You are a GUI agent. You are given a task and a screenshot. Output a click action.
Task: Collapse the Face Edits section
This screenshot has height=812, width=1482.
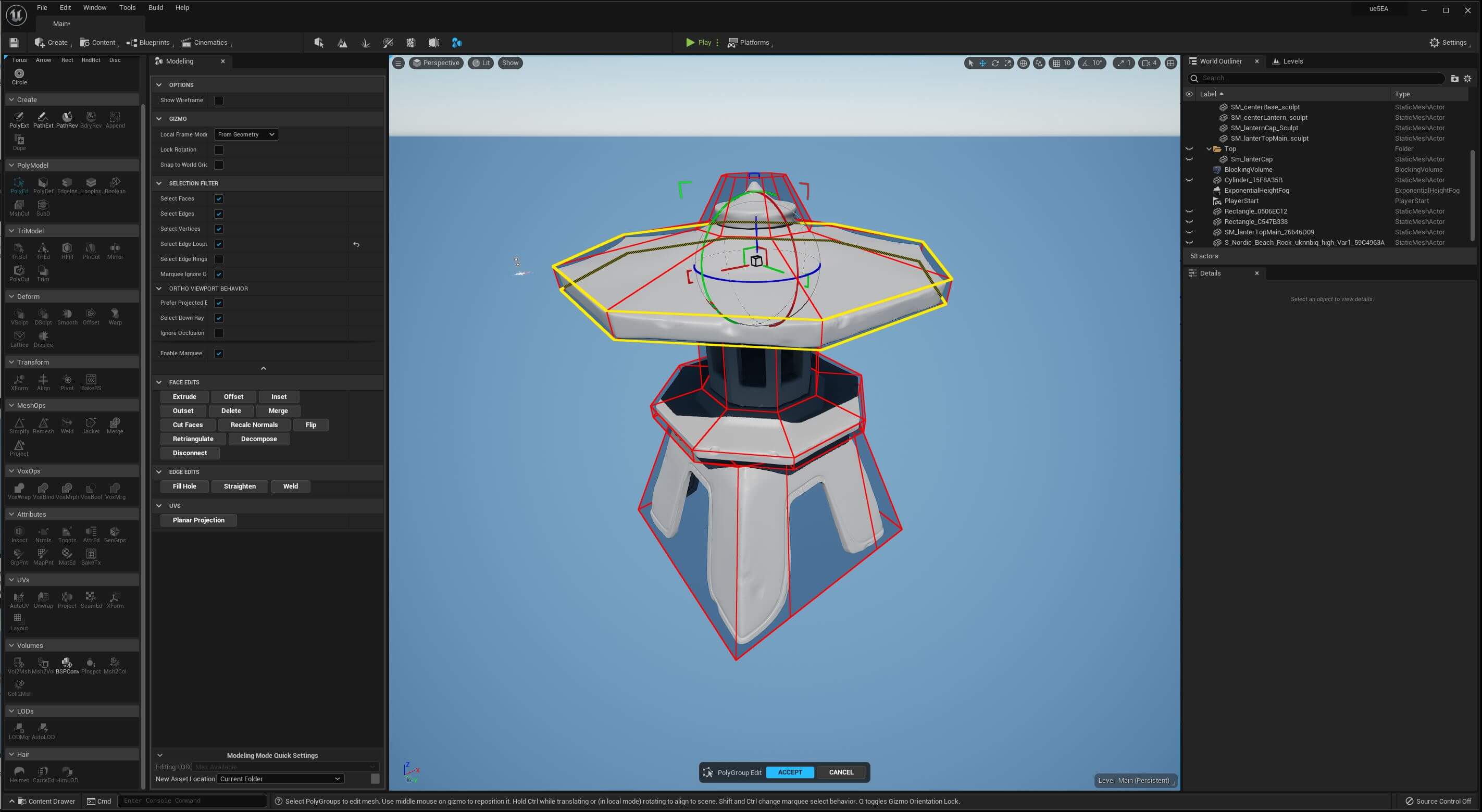[x=159, y=382]
